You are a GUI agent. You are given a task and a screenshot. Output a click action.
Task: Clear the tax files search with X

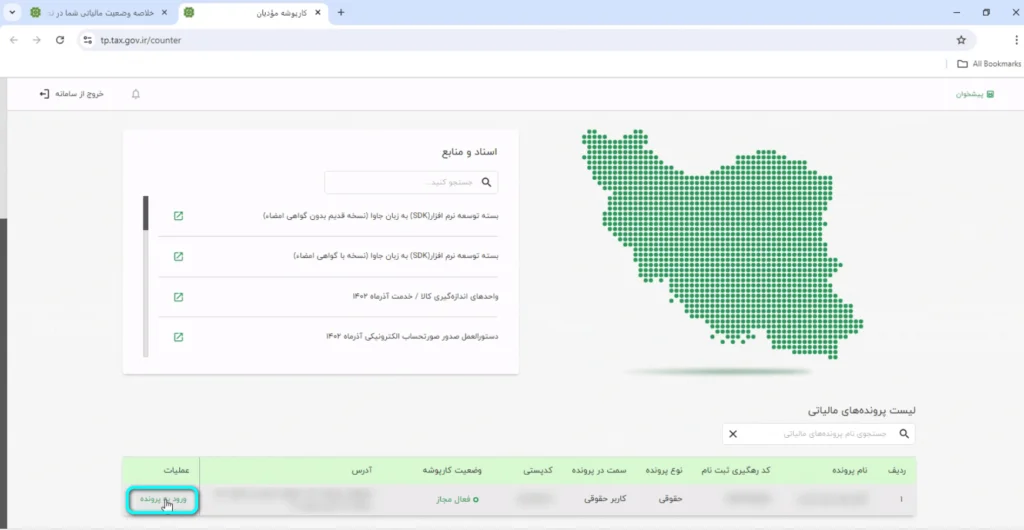pos(732,434)
